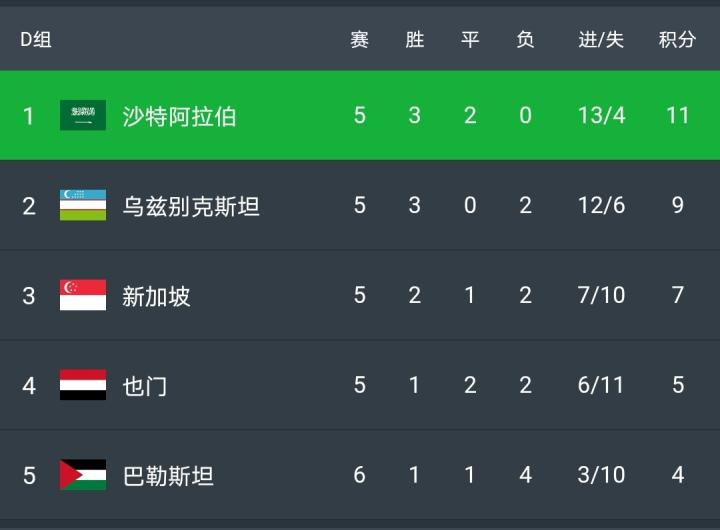Click the Palestine flag icon
The width and height of the screenshot is (720, 530).
pos(83,475)
